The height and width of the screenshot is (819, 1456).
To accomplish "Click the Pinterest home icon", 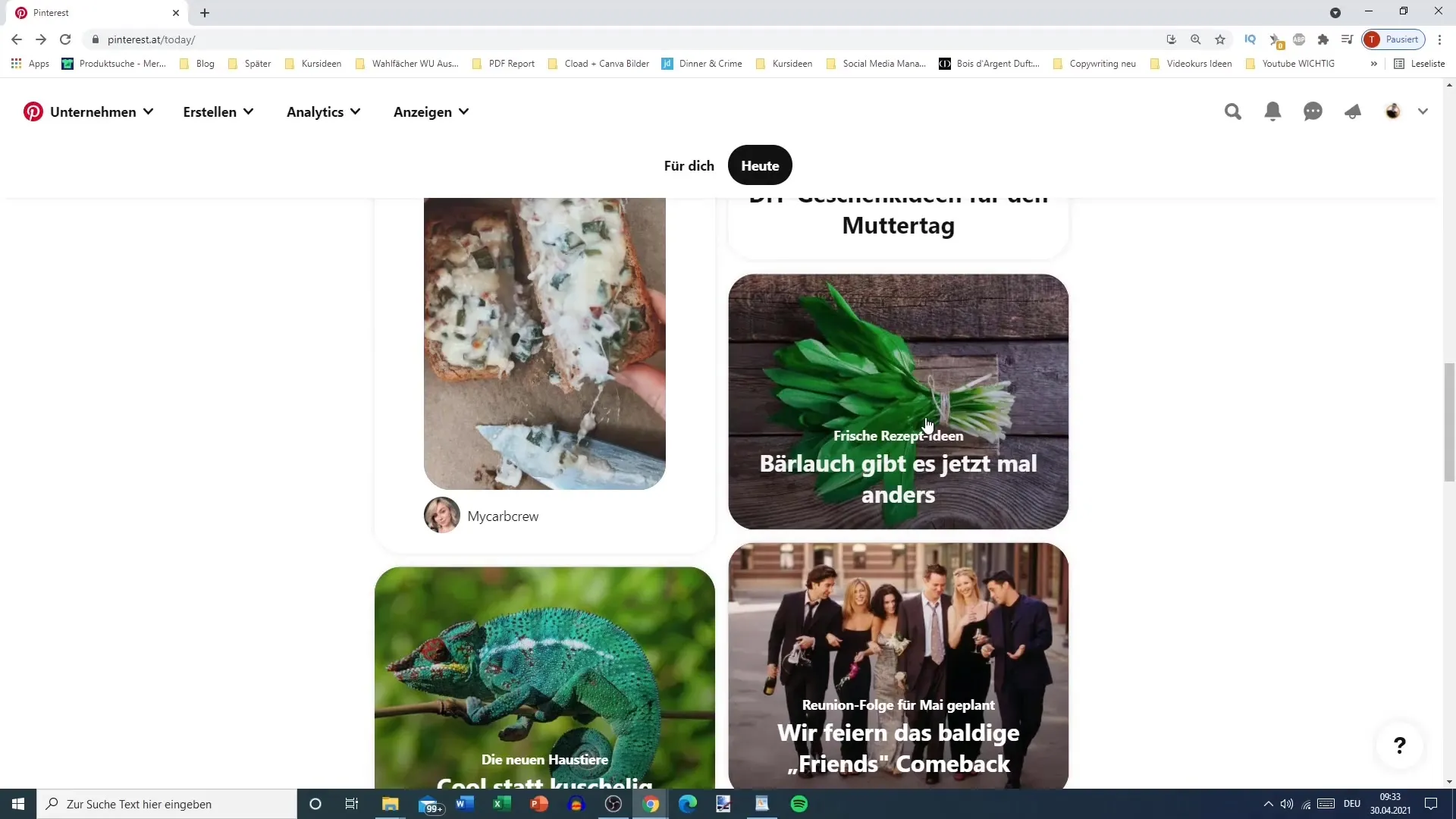I will pyautogui.click(x=33, y=111).
